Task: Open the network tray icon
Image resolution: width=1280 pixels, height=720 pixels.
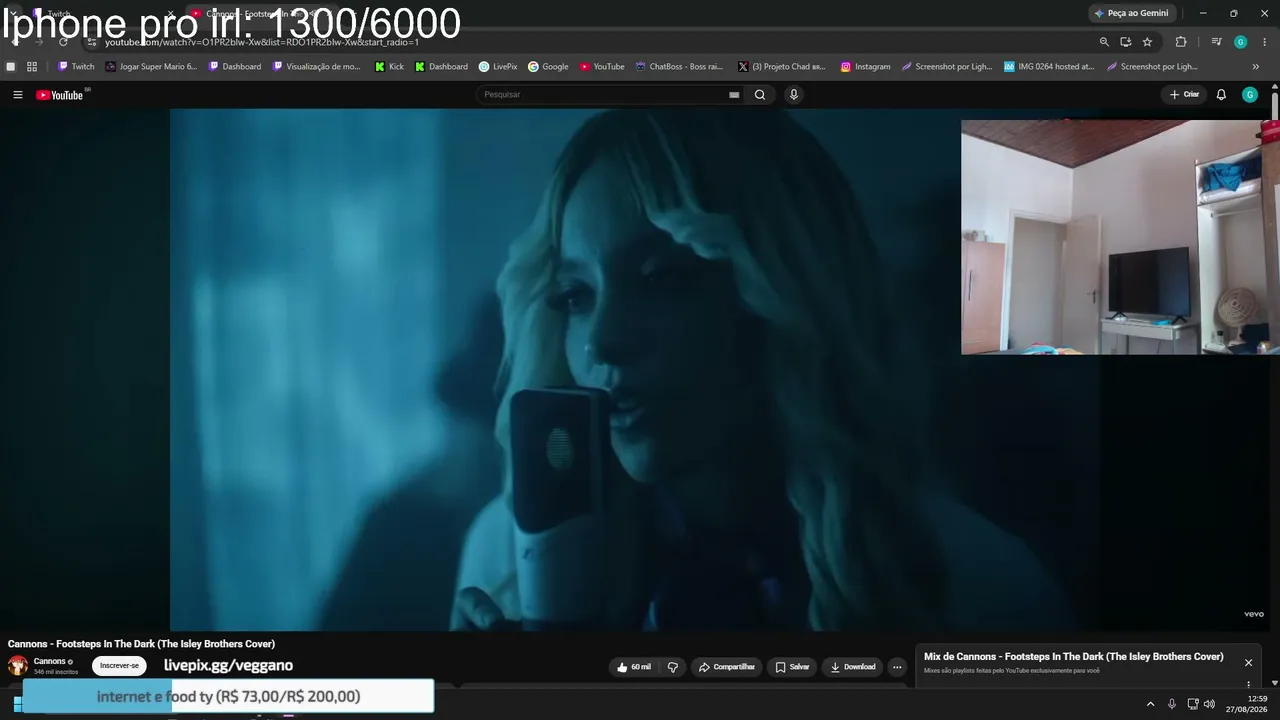Action: pyautogui.click(x=1193, y=704)
